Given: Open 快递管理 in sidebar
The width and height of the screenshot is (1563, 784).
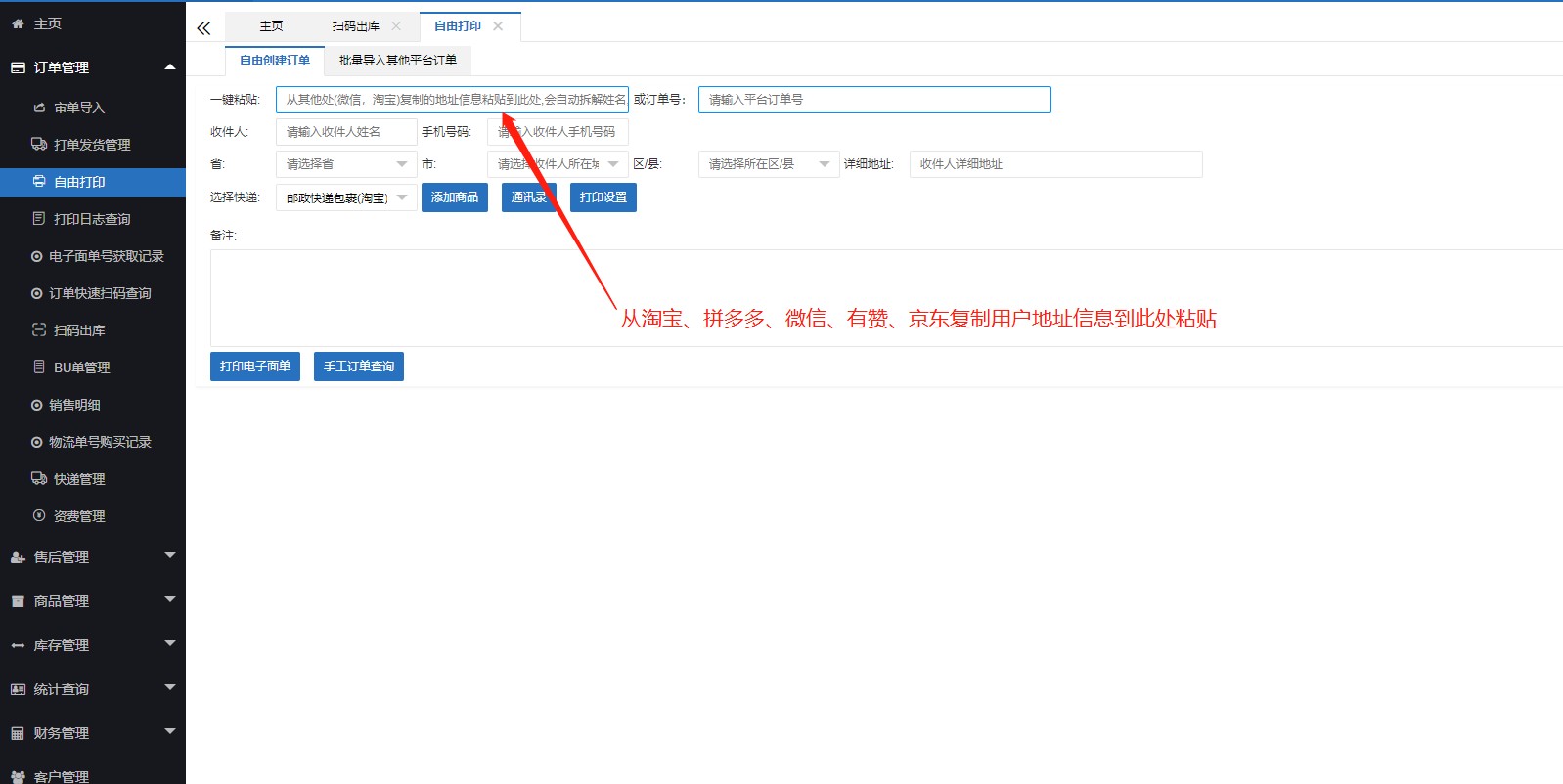Looking at the screenshot, I should [x=78, y=479].
